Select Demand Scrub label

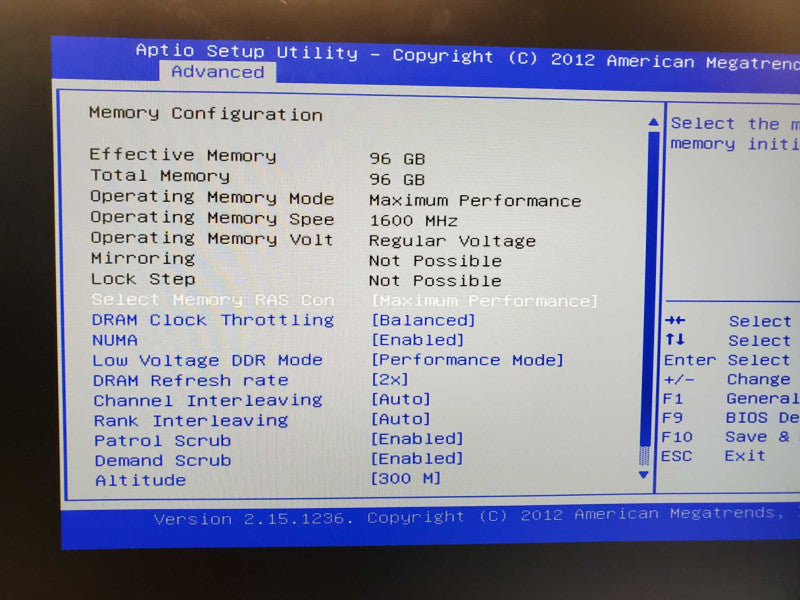(163, 460)
